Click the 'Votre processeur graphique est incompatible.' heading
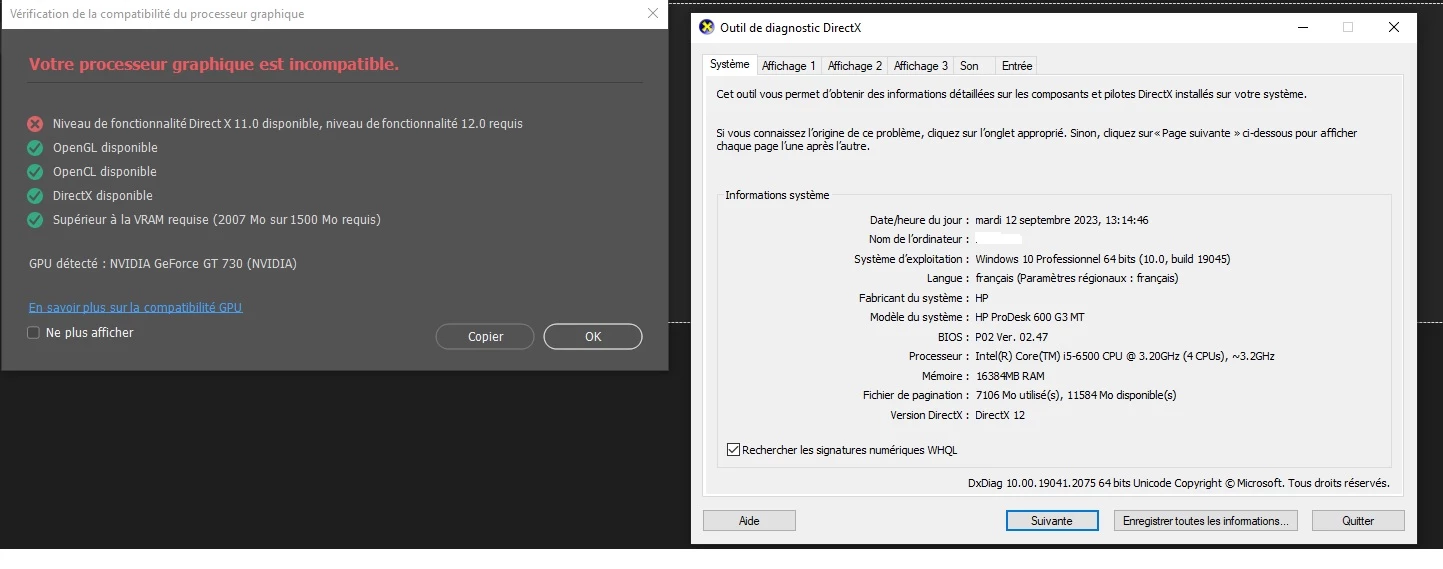1443x569 pixels. click(x=214, y=64)
